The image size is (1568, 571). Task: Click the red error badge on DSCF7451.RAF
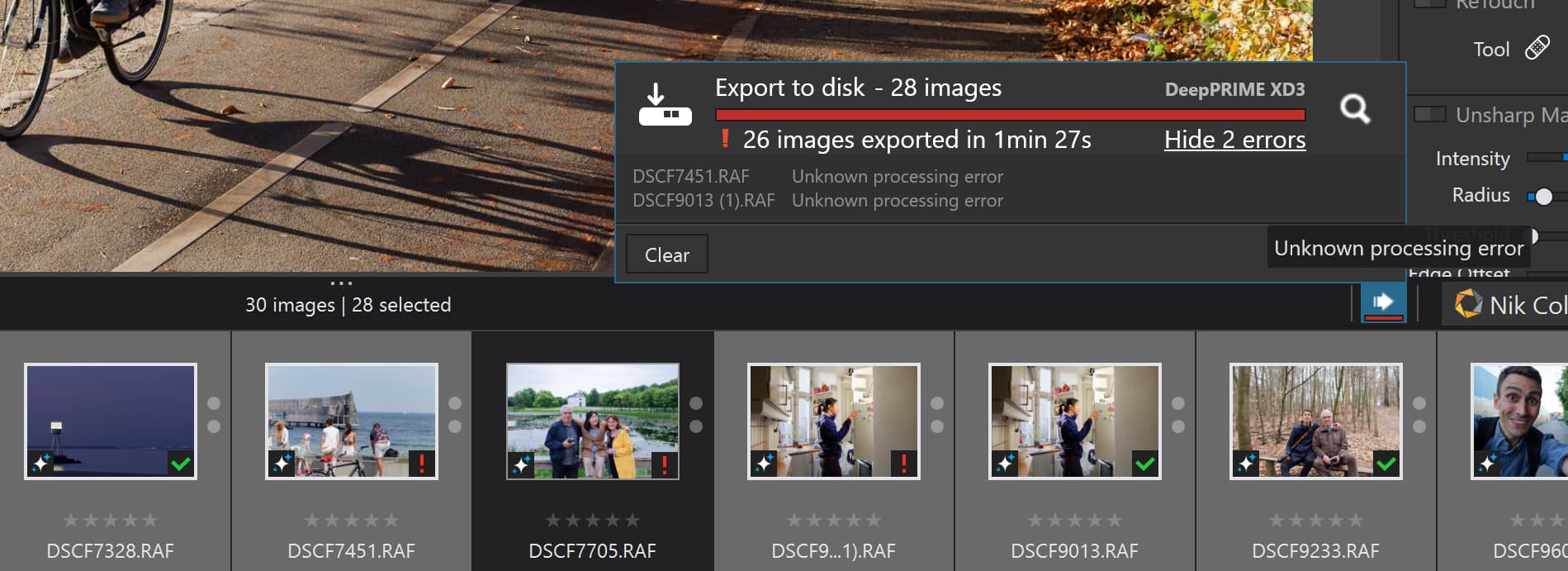(x=422, y=464)
